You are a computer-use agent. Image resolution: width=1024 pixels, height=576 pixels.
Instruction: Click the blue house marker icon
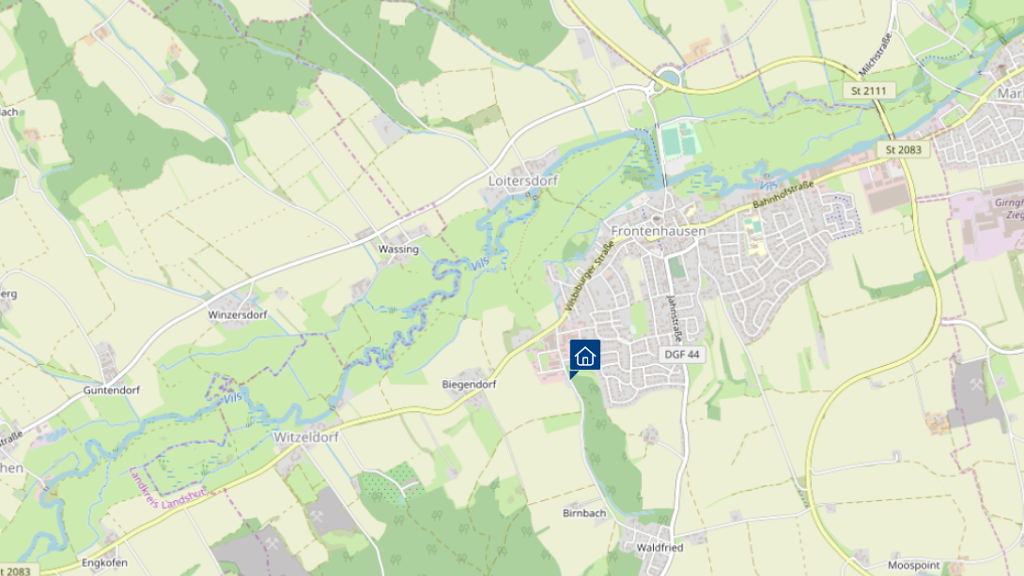pos(584,356)
